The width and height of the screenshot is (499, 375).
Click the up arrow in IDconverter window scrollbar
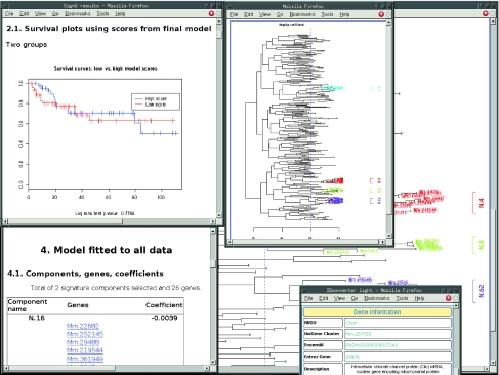click(x=456, y=305)
